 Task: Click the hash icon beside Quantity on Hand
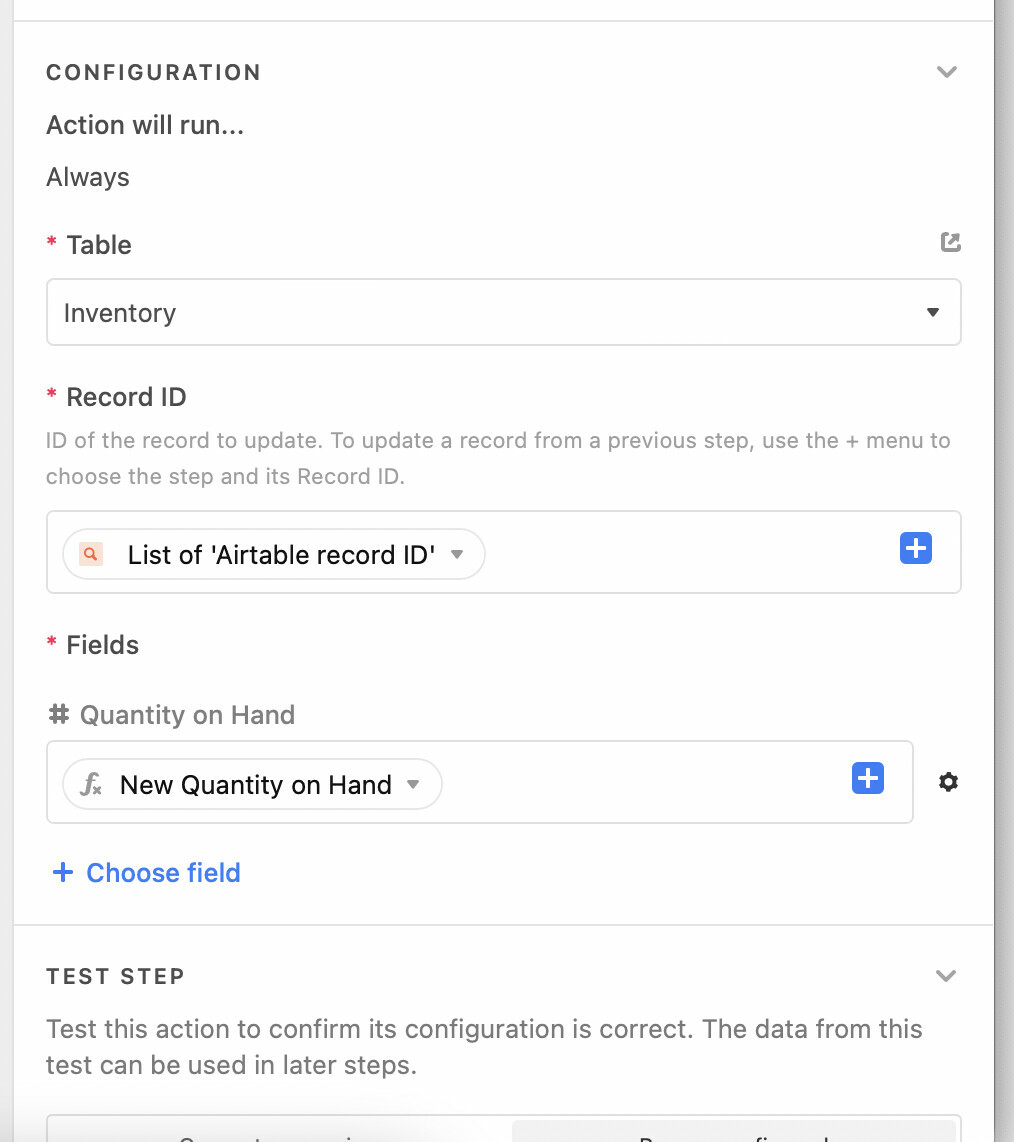[59, 714]
